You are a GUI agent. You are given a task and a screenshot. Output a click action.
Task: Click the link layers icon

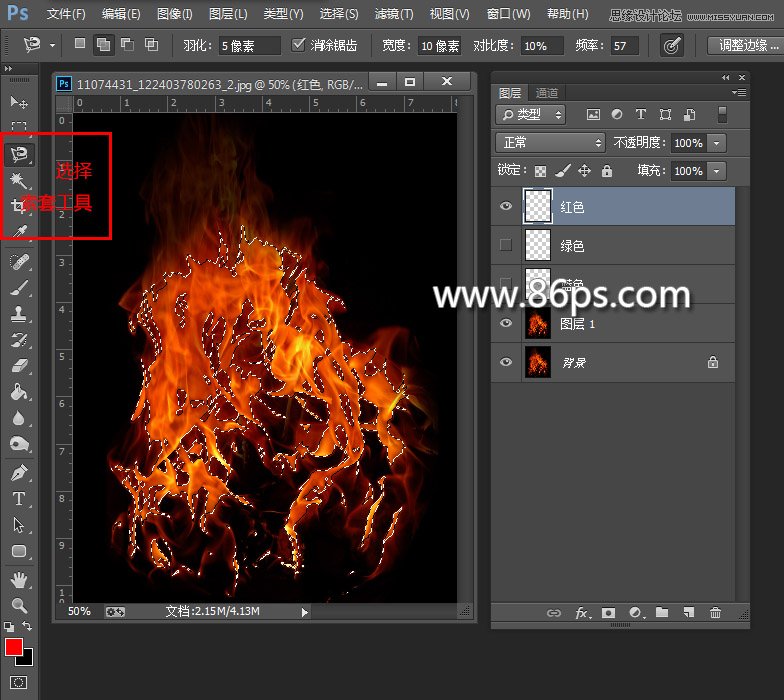[554, 613]
